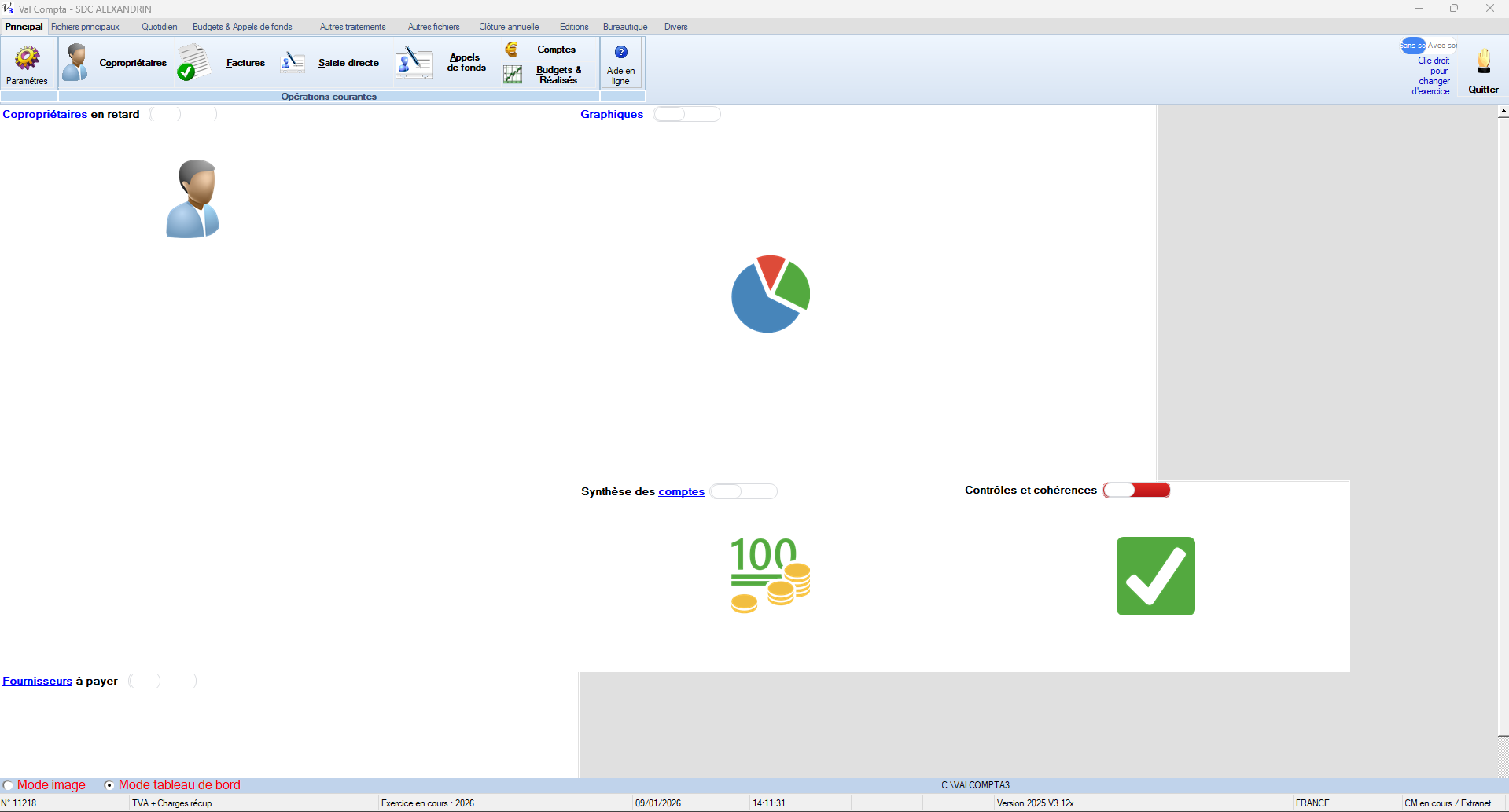Switch the Sans/Avec solde exercise slider
The image size is (1509, 812).
tap(1428, 46)
